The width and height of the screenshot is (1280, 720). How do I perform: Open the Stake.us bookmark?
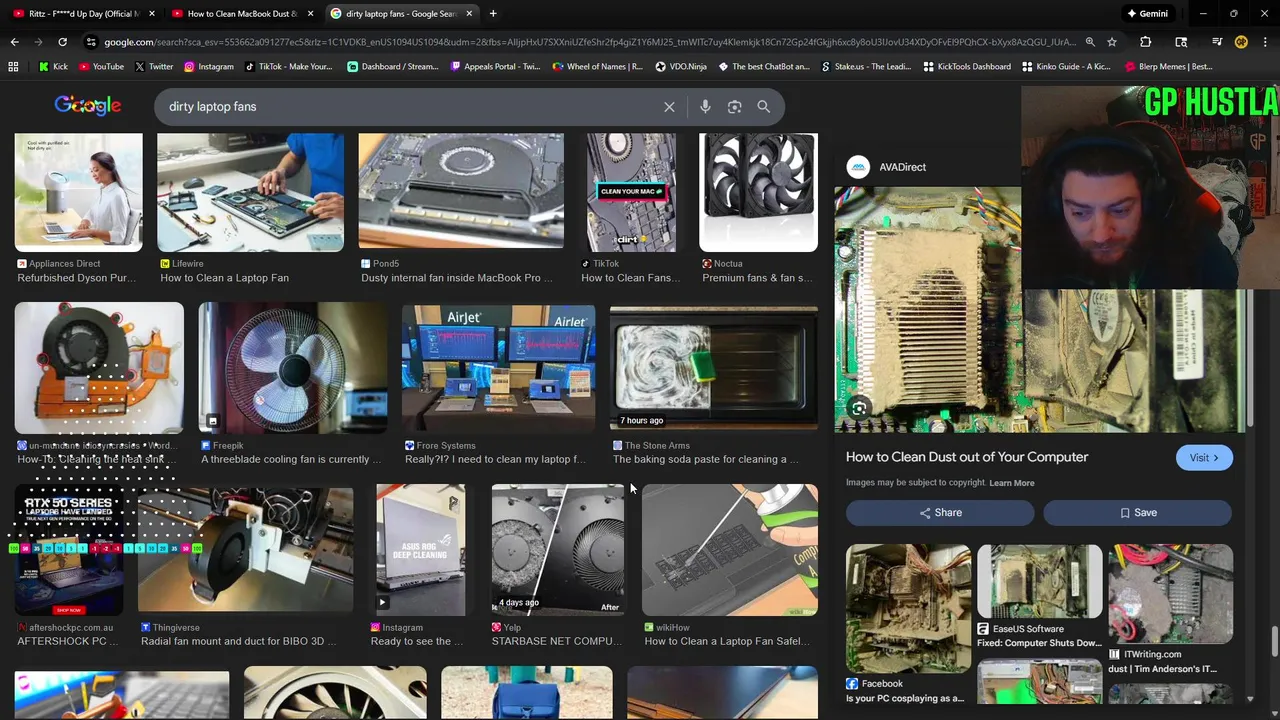pos(866,67)
